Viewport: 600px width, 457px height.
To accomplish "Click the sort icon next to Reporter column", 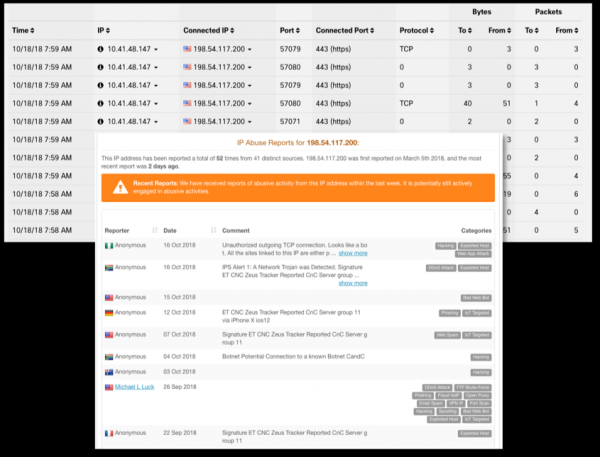I will tap(154, 230).
